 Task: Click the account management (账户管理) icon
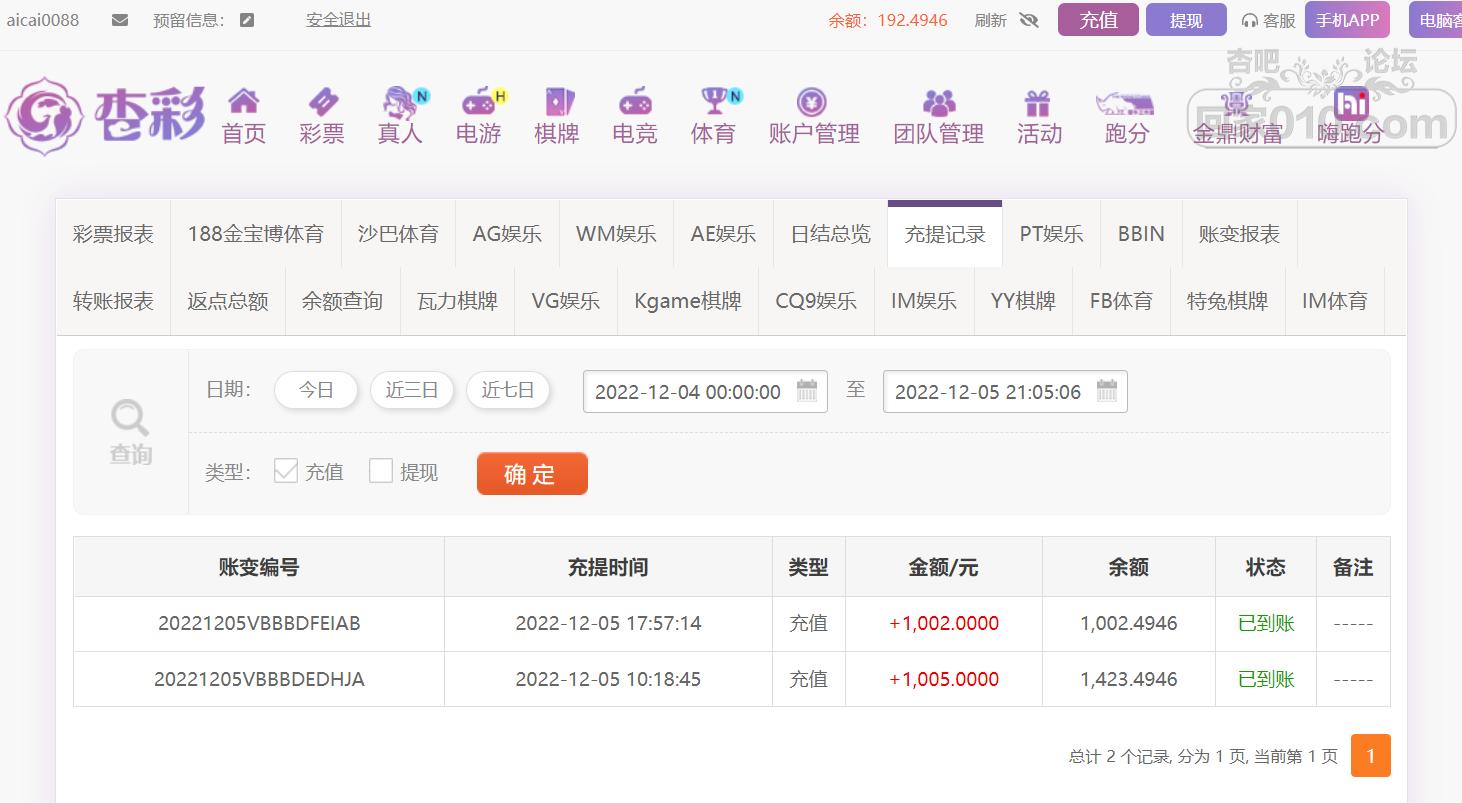pyautogui.click(x=812, y=102)
